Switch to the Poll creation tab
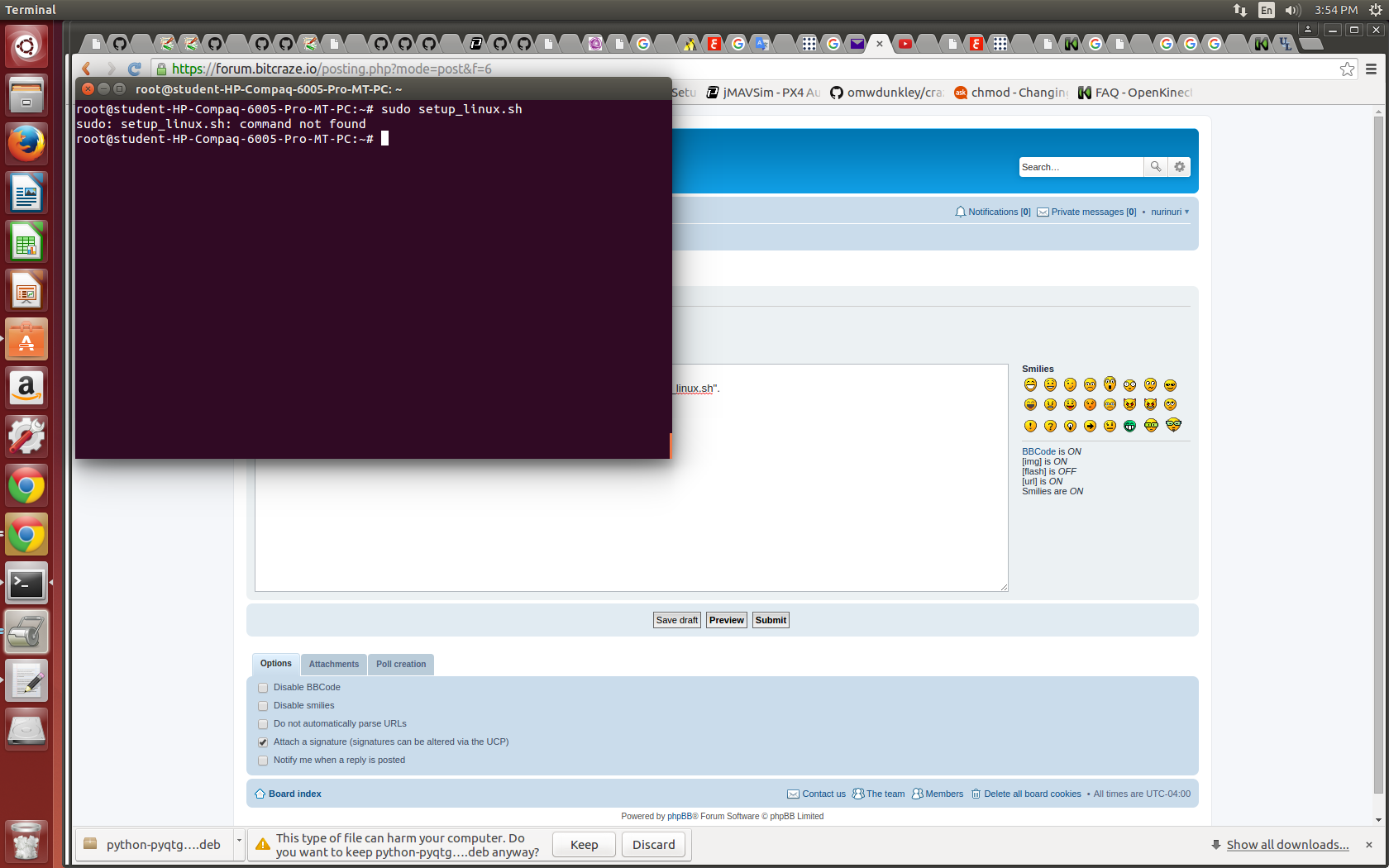 point(401,665)
